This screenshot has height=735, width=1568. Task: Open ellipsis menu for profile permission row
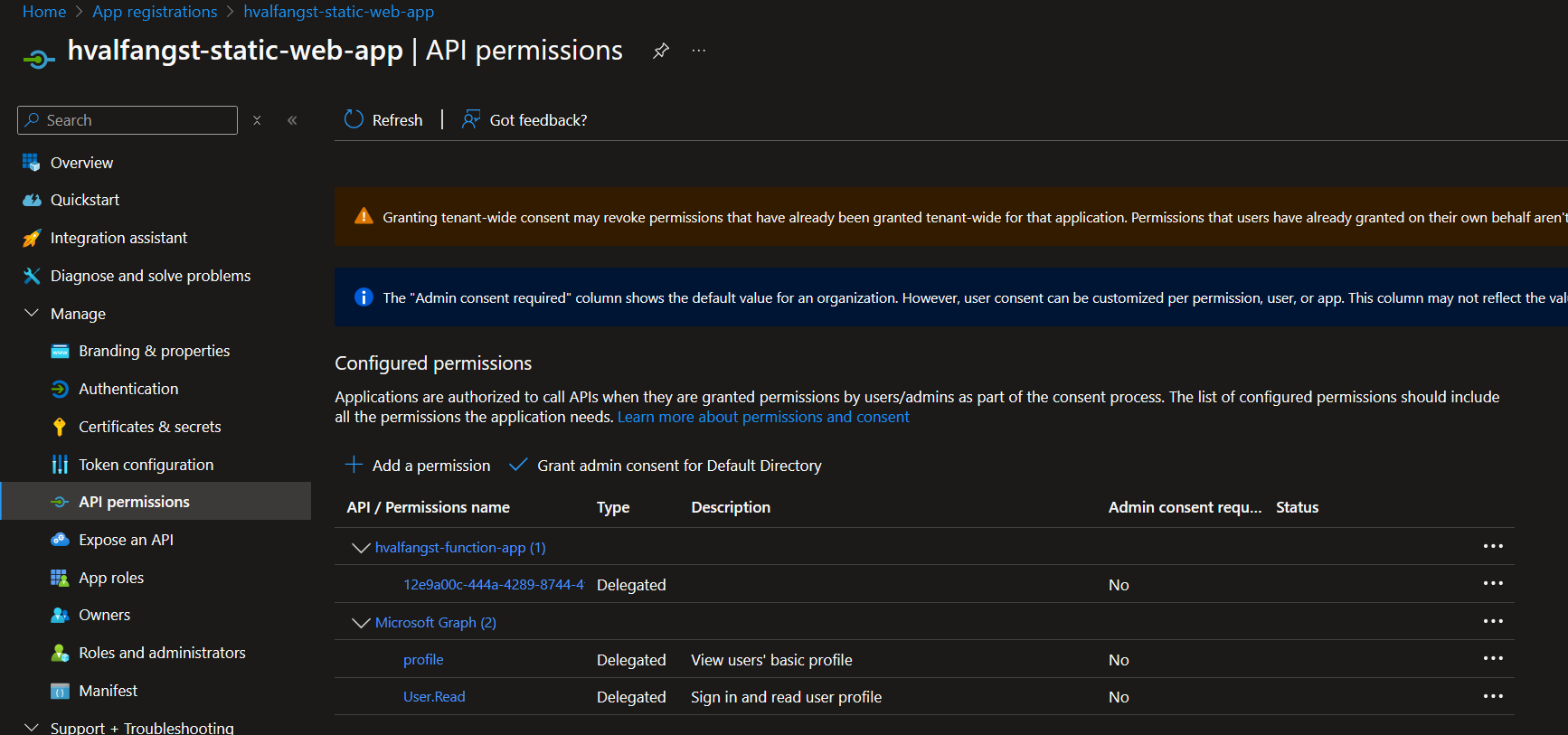(1493, 658)
